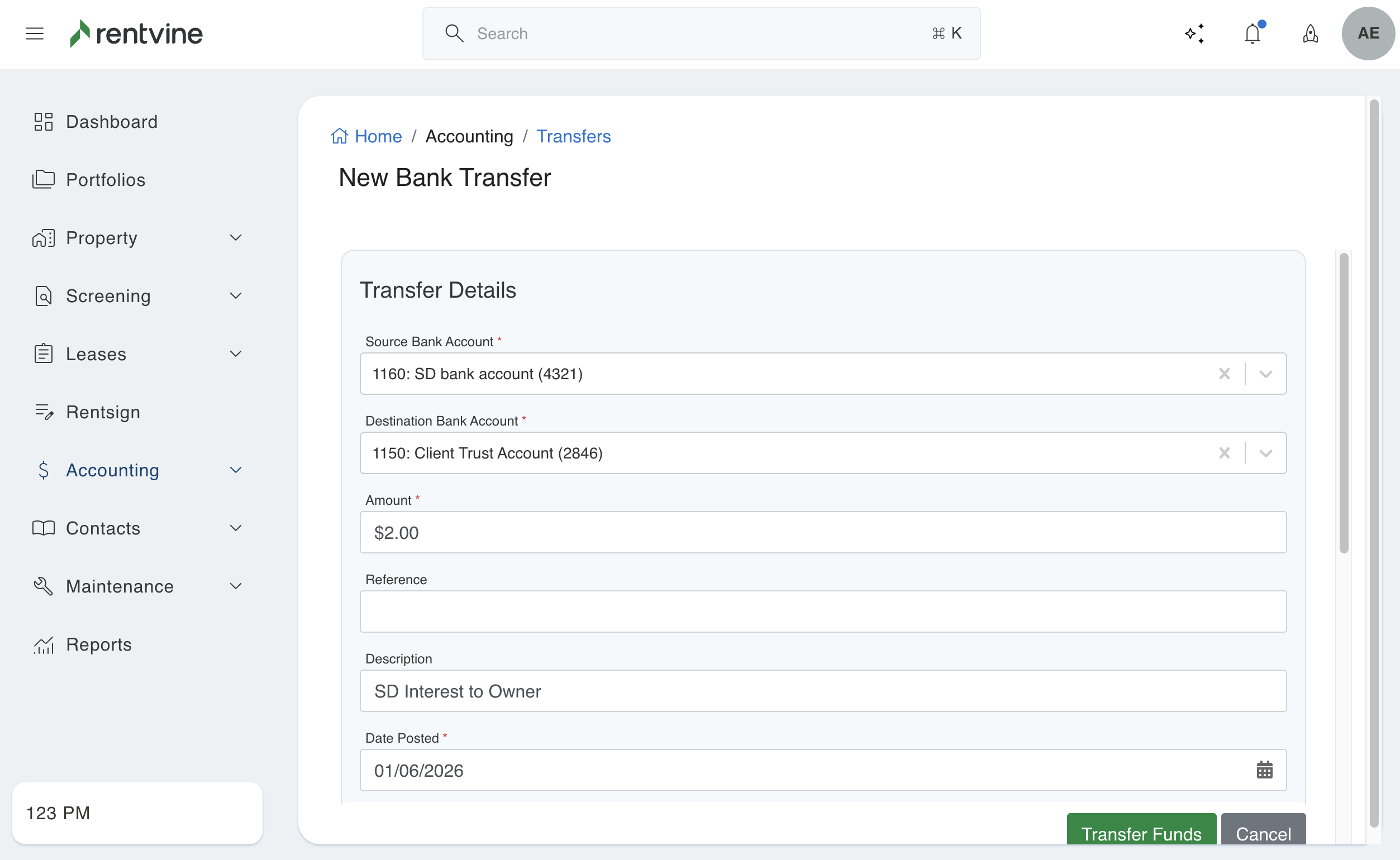
Task: Click the AI sparkles icon
Action: coord(1194,34)
